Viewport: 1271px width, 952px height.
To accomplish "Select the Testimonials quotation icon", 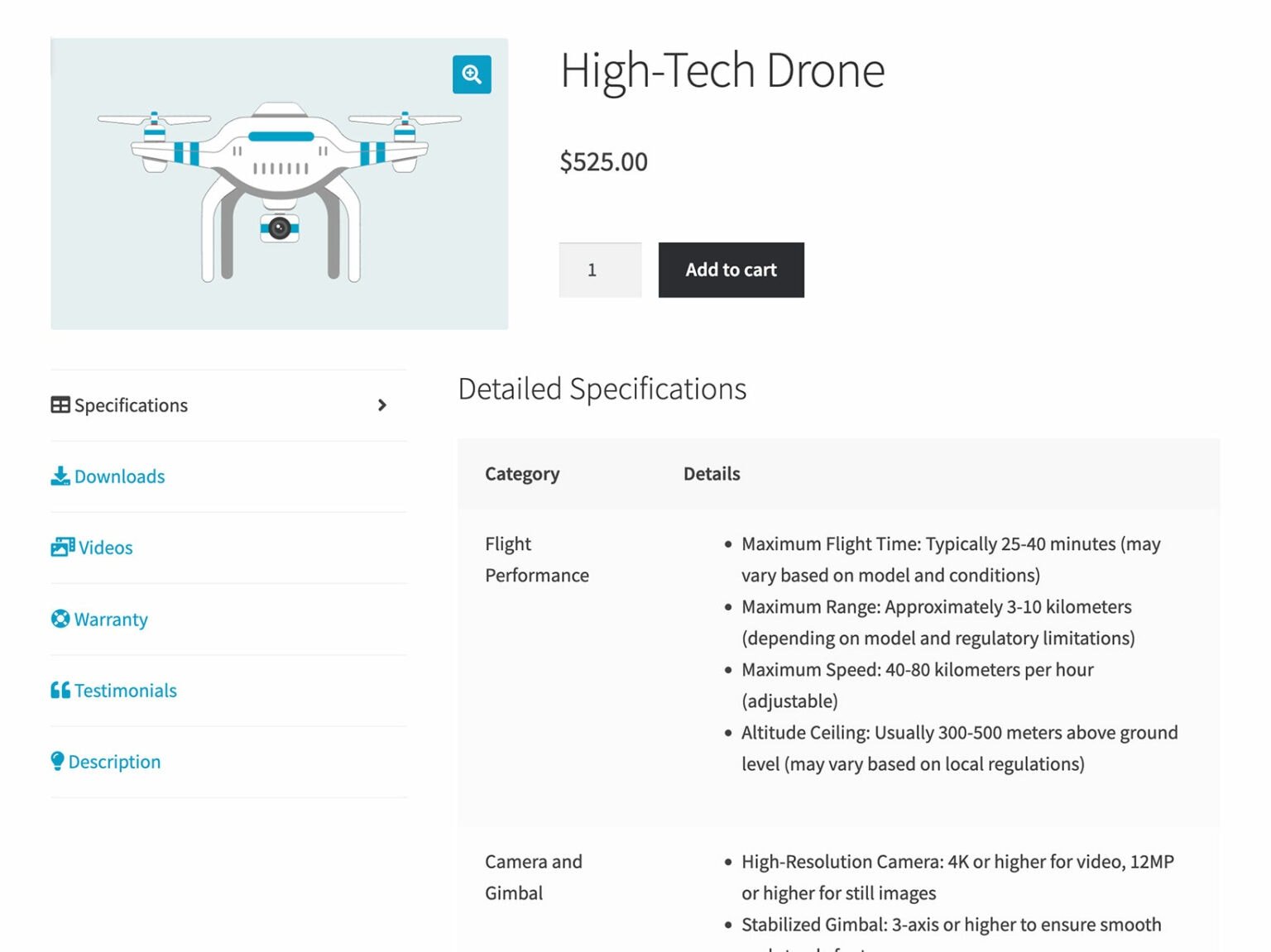I will pyautogui.click(x=59, y=689).
